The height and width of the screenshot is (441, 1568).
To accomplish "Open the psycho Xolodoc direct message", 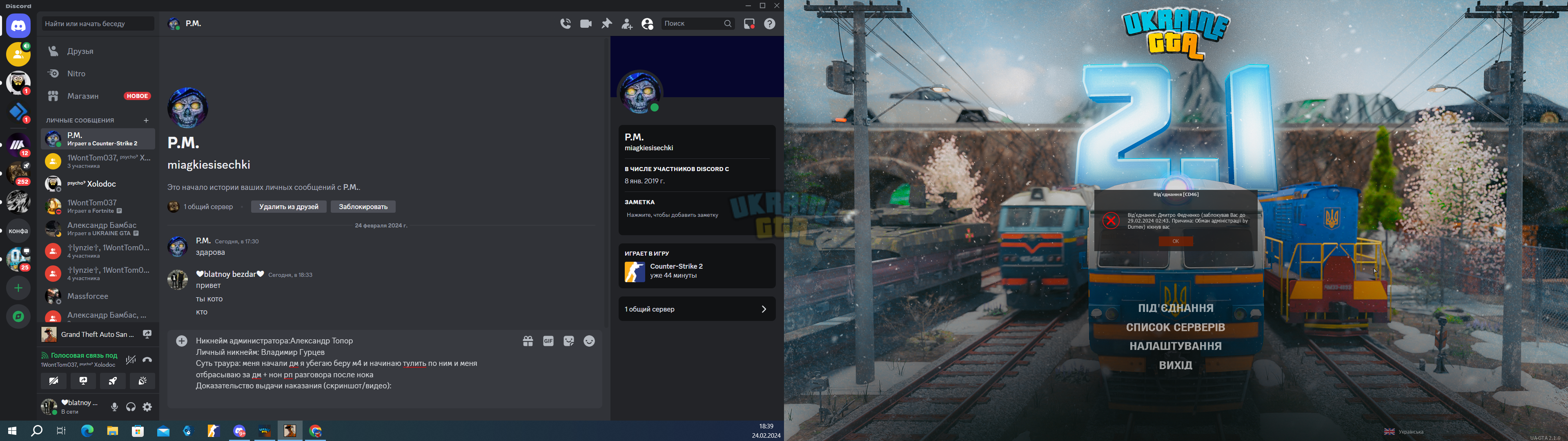I will coord(98,184).
